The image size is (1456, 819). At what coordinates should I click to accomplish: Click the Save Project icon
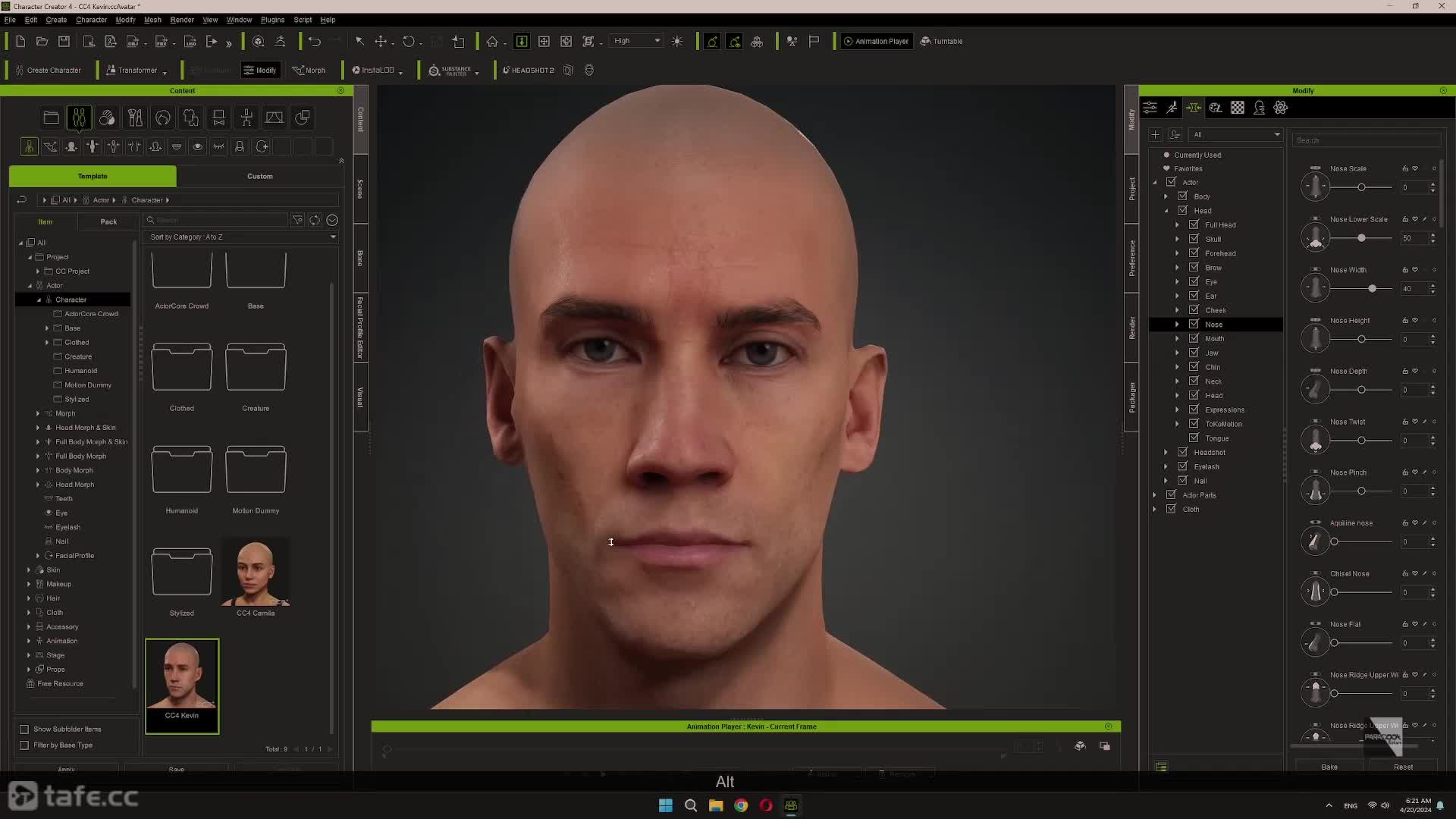(64, 41)
